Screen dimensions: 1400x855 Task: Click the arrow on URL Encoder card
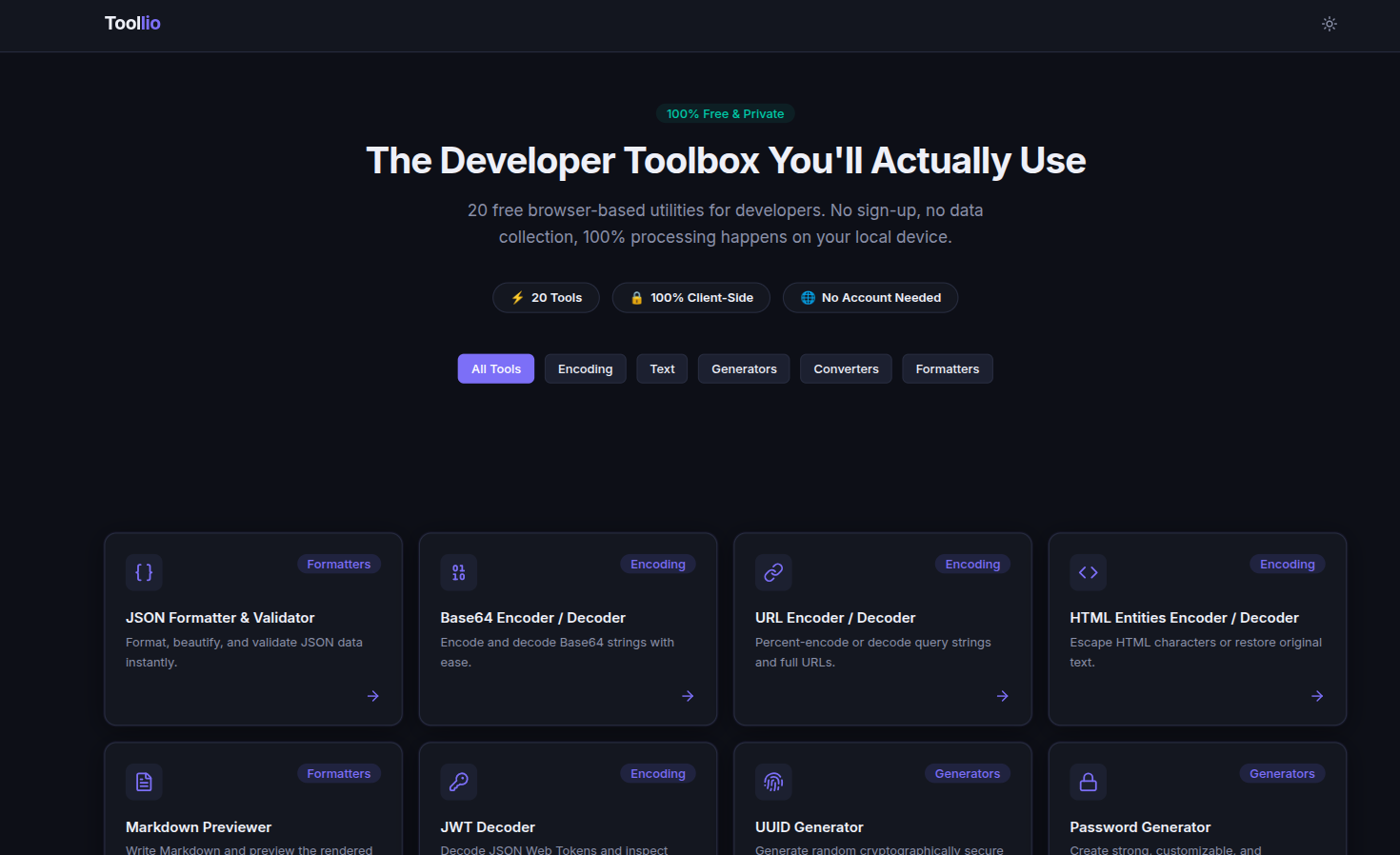coord(1003,696)
